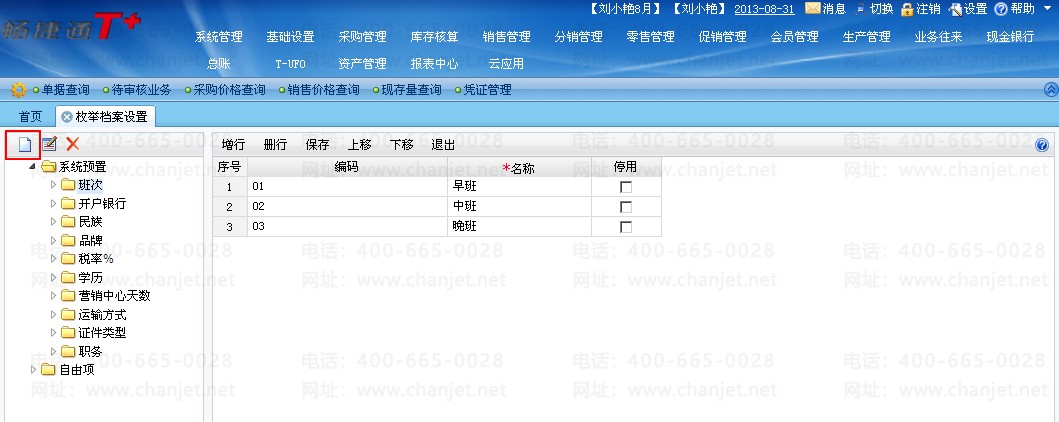
Task: Click the 开户银行 folder icon
Action: pyautogui.click(x=68, y=203)
